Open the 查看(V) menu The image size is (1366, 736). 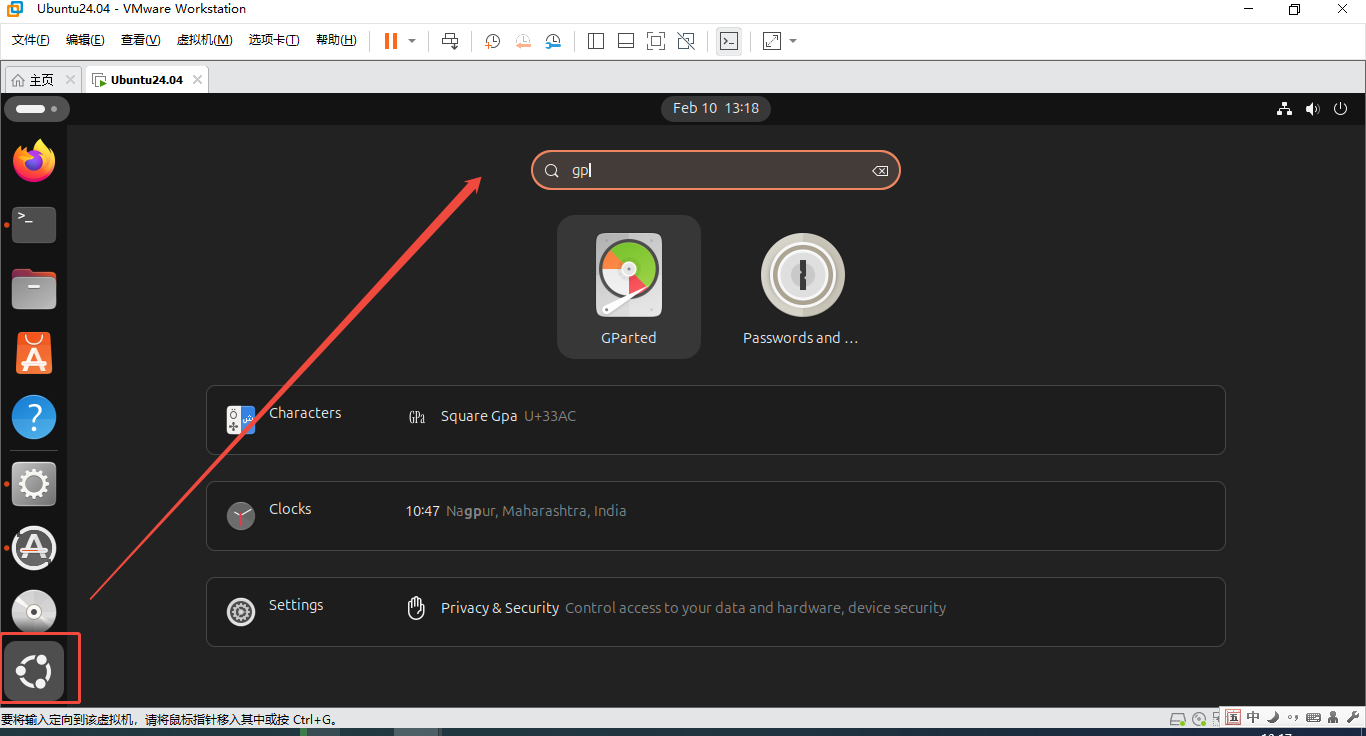140,40
